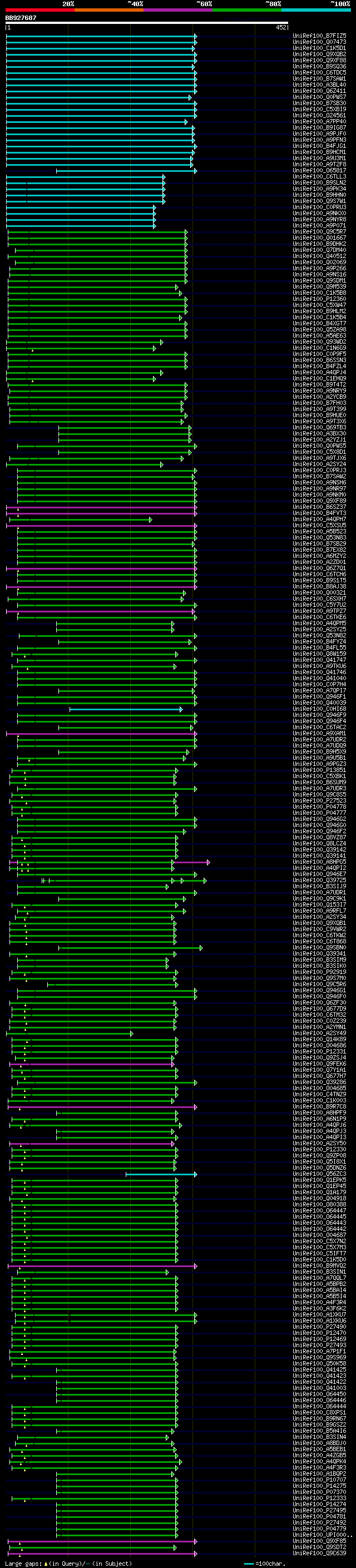Click the UniRef100_A9XAM1 label
The height and width of the screenshot is (1568, 356).
coord(319,734)
